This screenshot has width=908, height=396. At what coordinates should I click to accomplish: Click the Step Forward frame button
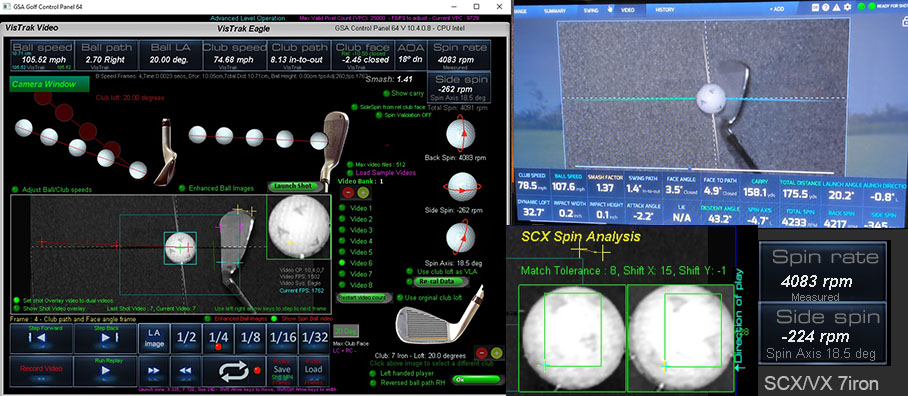pyautogui.click(x=41, y=338)
